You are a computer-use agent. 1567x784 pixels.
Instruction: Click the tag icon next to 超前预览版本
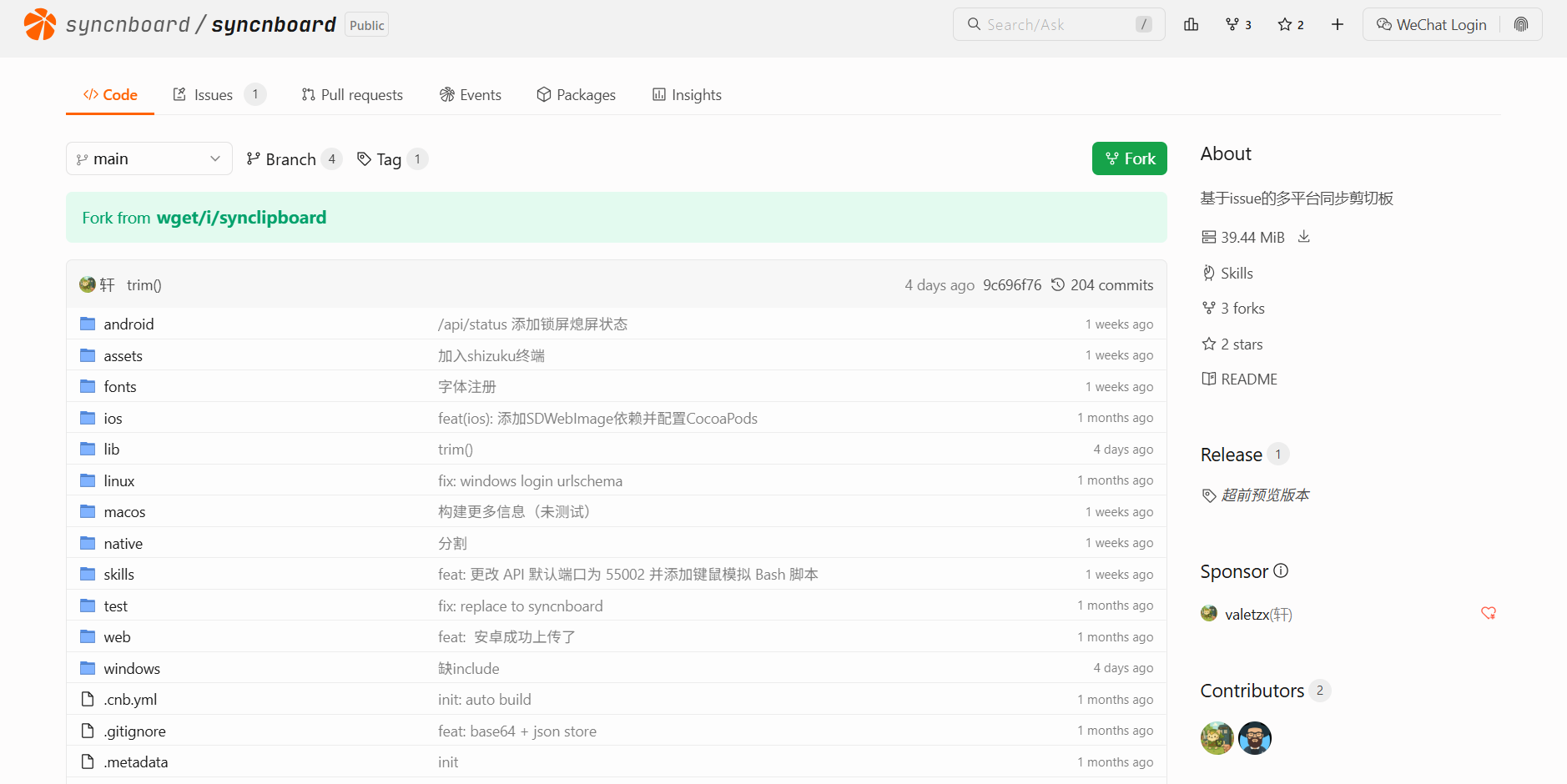point(1209,495)
